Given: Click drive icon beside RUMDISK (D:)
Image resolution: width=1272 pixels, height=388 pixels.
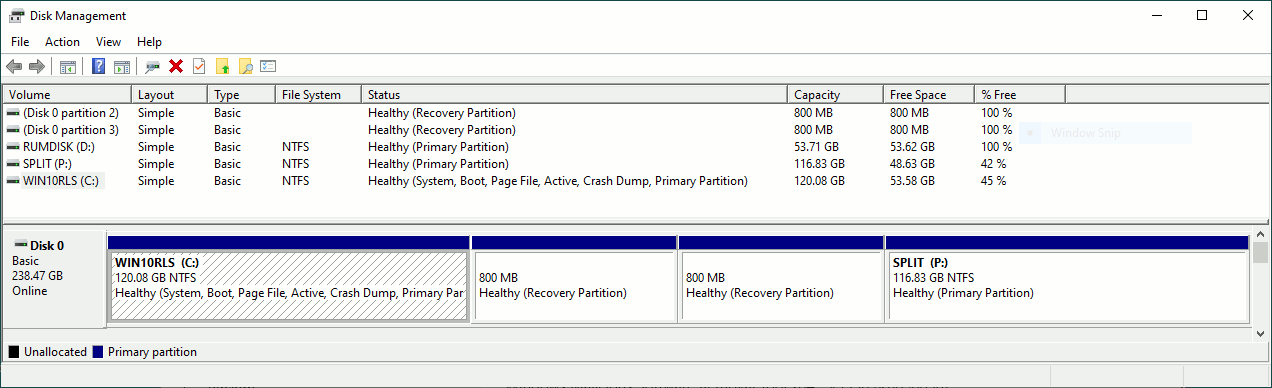Looking at the screenshot, I should coord(13,147).
